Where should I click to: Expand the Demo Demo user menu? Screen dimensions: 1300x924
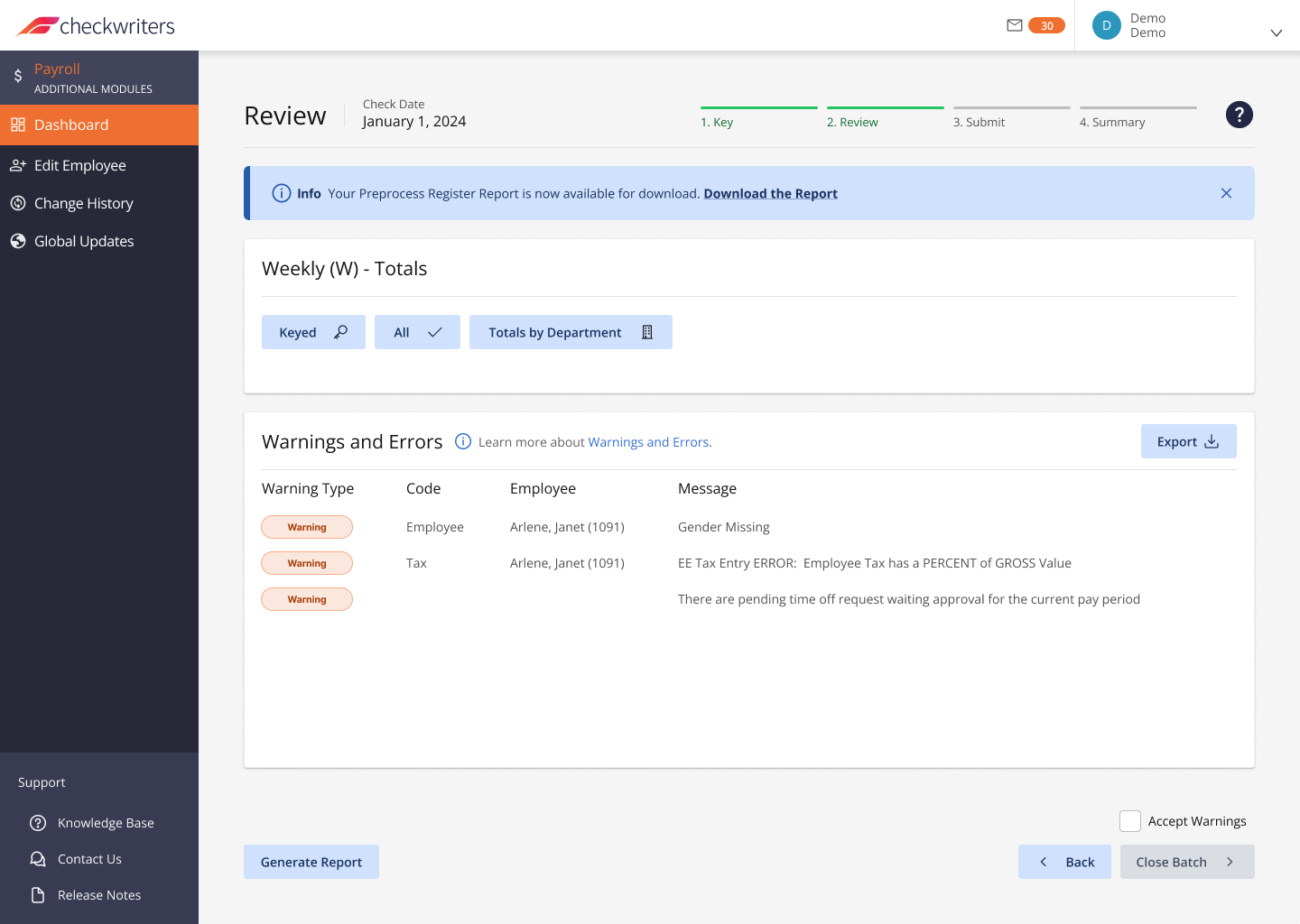[x=1276, y=32]
